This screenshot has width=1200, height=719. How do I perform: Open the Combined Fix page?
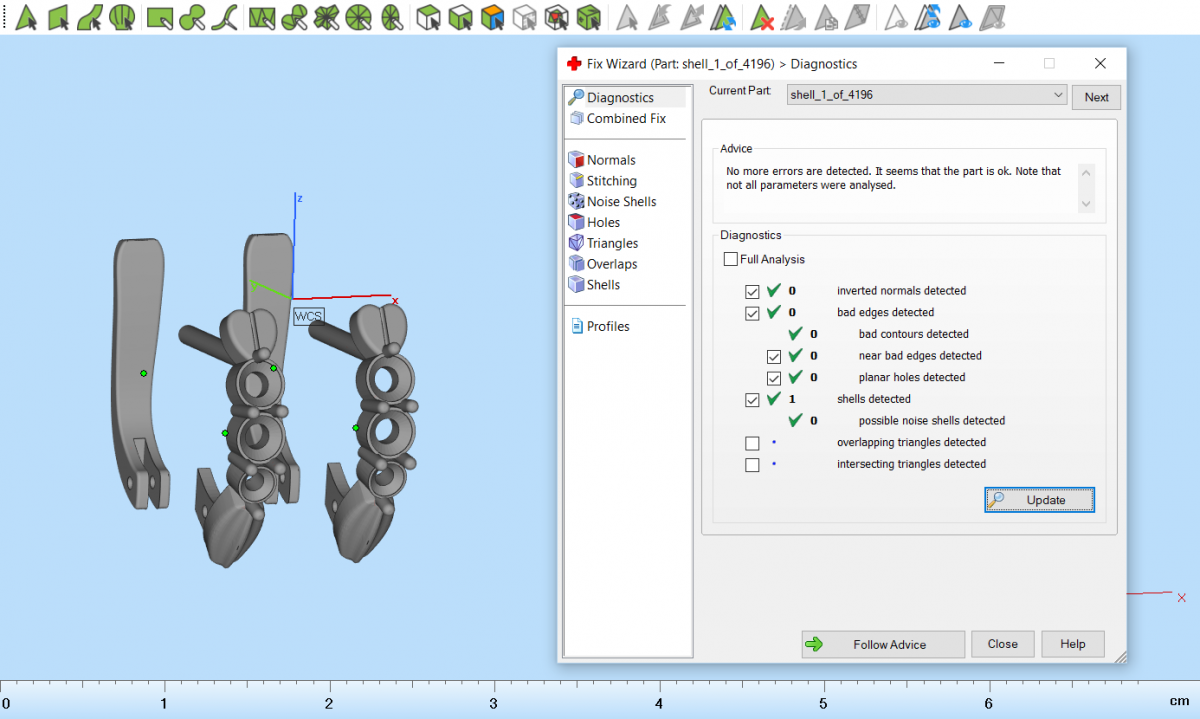point(626,118)
